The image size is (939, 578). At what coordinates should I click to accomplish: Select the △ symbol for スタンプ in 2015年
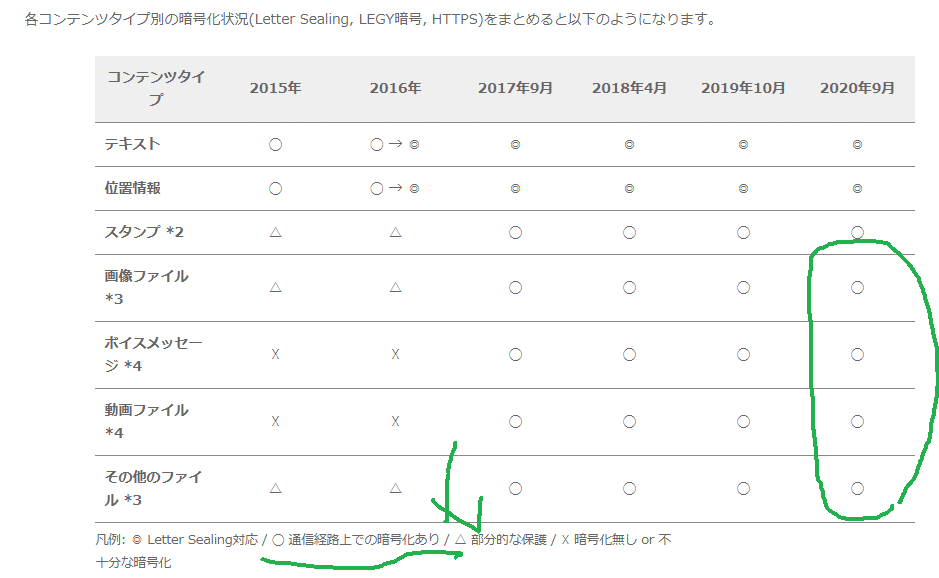pos(274,232)
